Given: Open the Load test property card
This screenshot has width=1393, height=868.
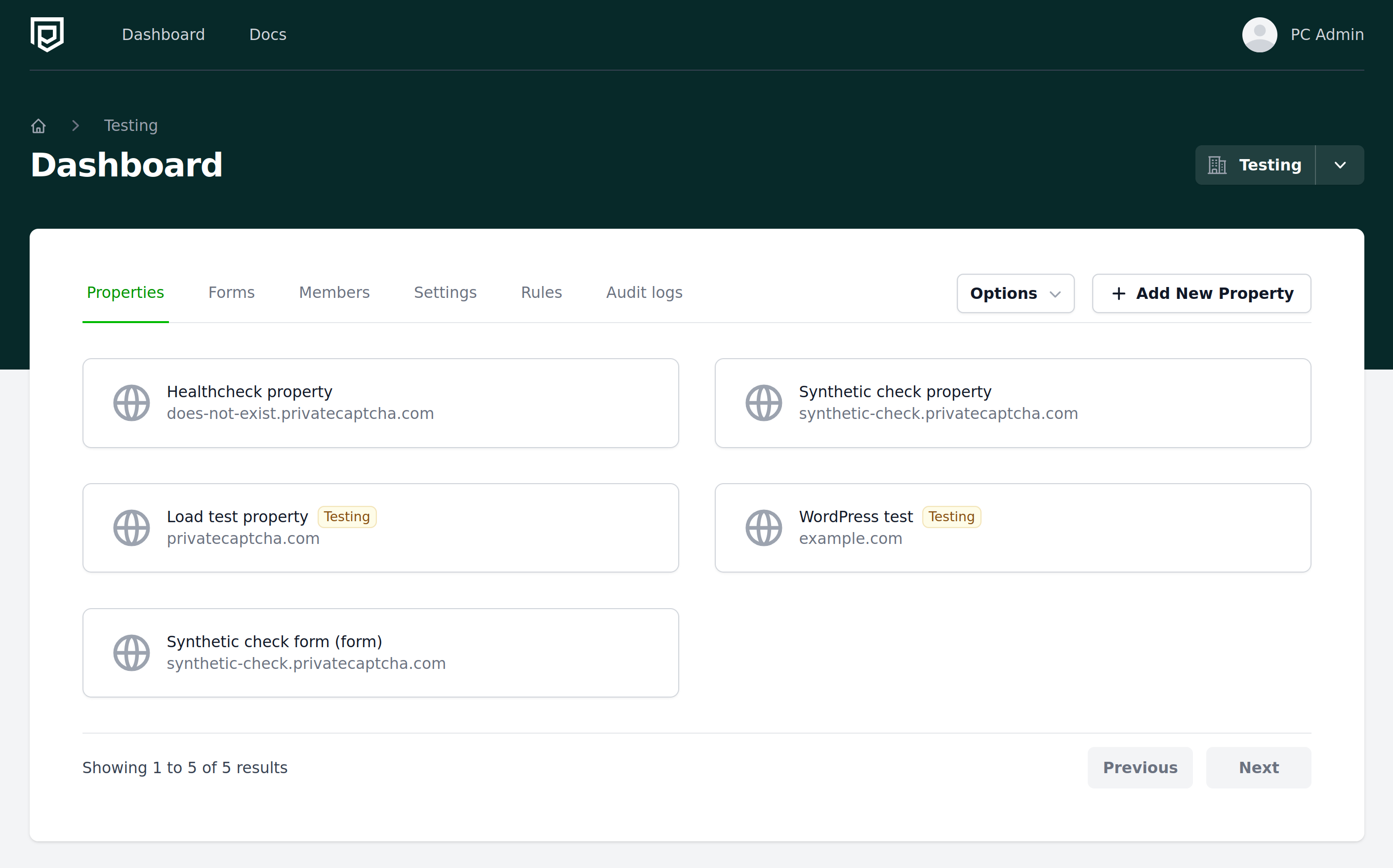Looking at the screenshot, I should [380, 528].
